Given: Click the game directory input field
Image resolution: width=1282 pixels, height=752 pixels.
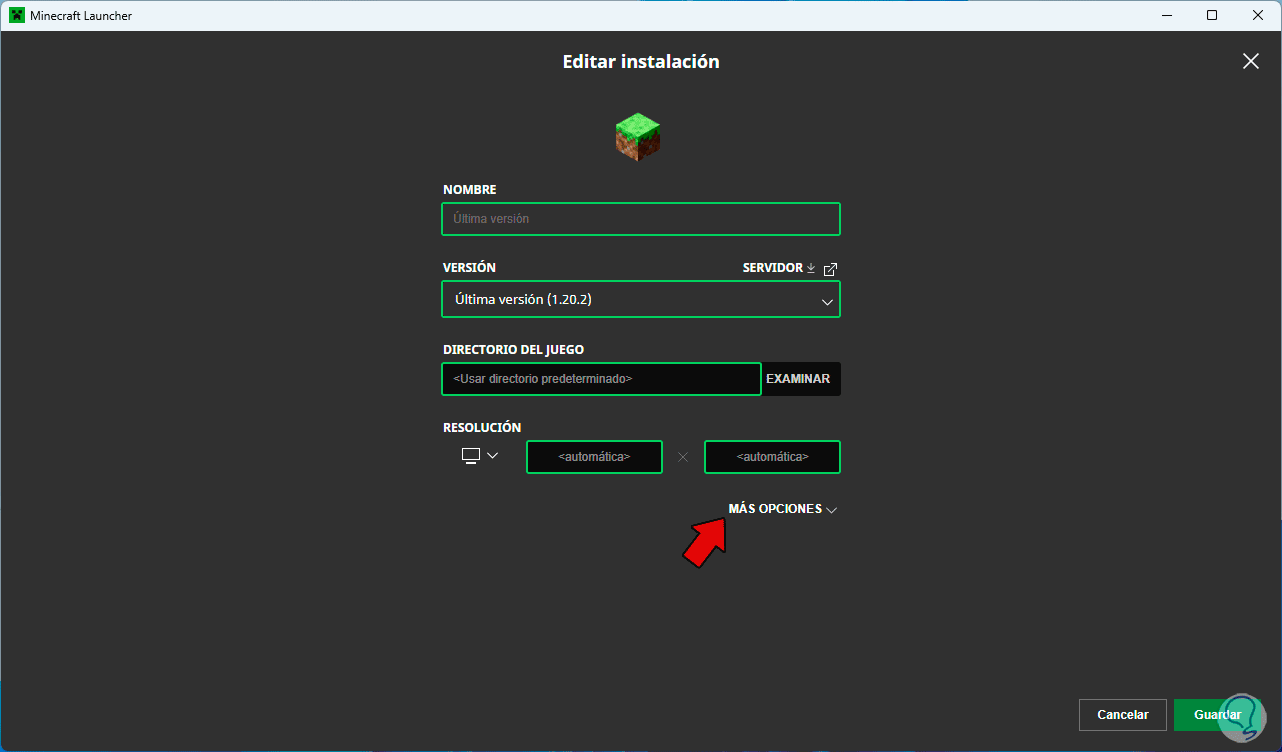Looking at the screenshot, I should pos(601,379).
